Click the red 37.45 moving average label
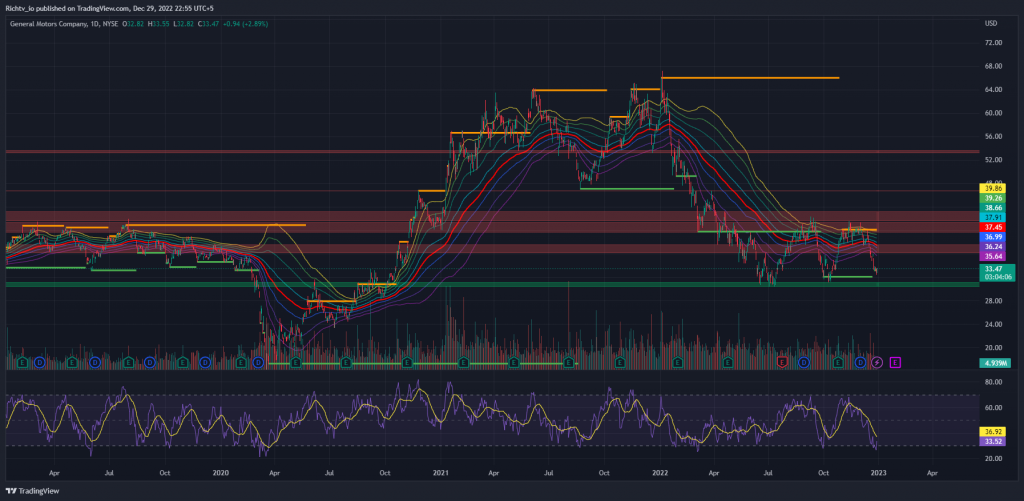This screenshot has height=501, width=1024. (x=994, y=227)
